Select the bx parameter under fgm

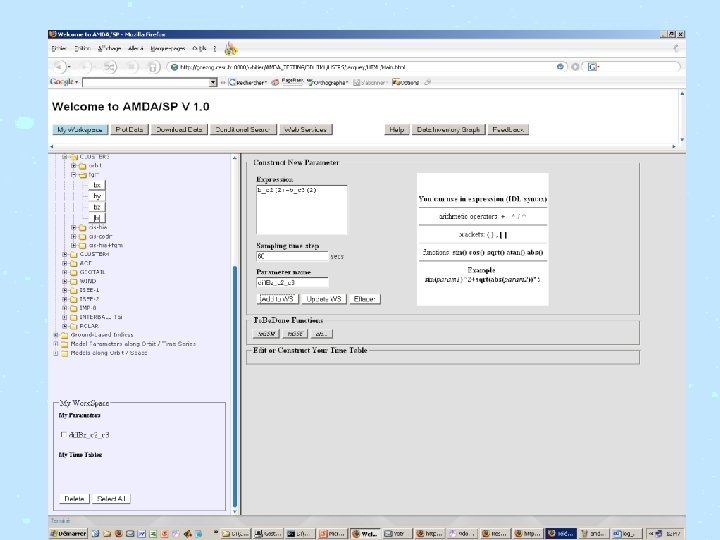pyautogui.click(x=97, y=185)
